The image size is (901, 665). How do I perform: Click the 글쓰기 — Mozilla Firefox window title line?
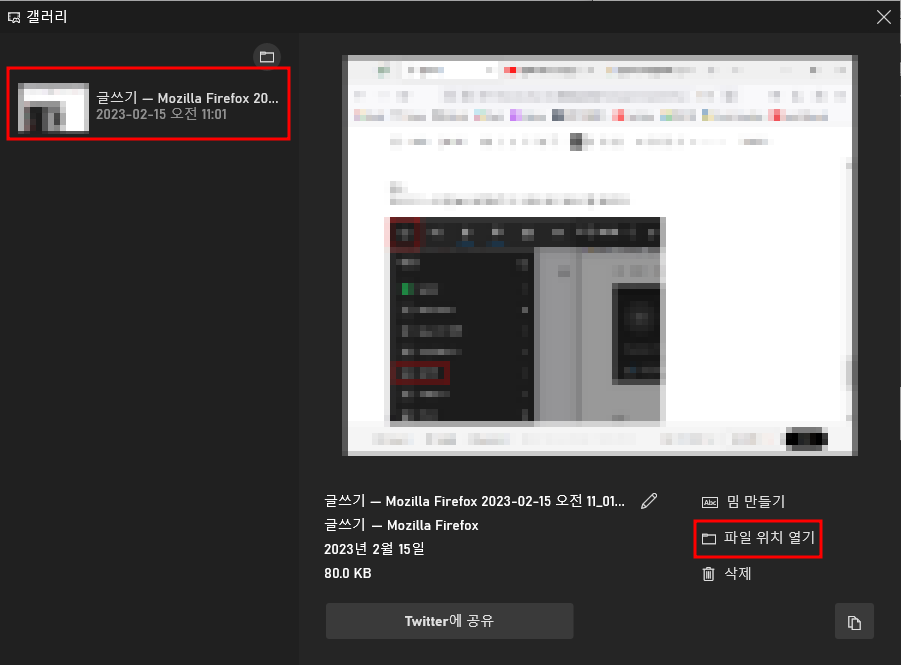[x=401, y=525]
